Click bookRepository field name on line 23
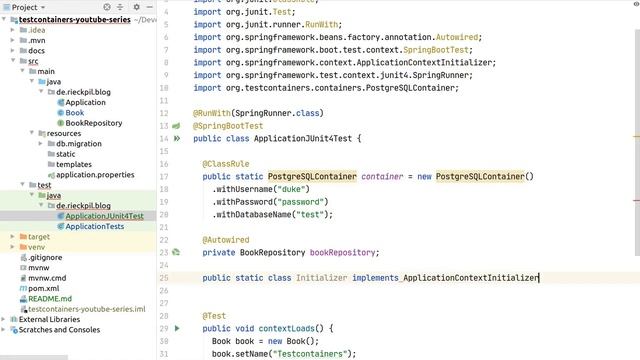 [x=342, y=252]
